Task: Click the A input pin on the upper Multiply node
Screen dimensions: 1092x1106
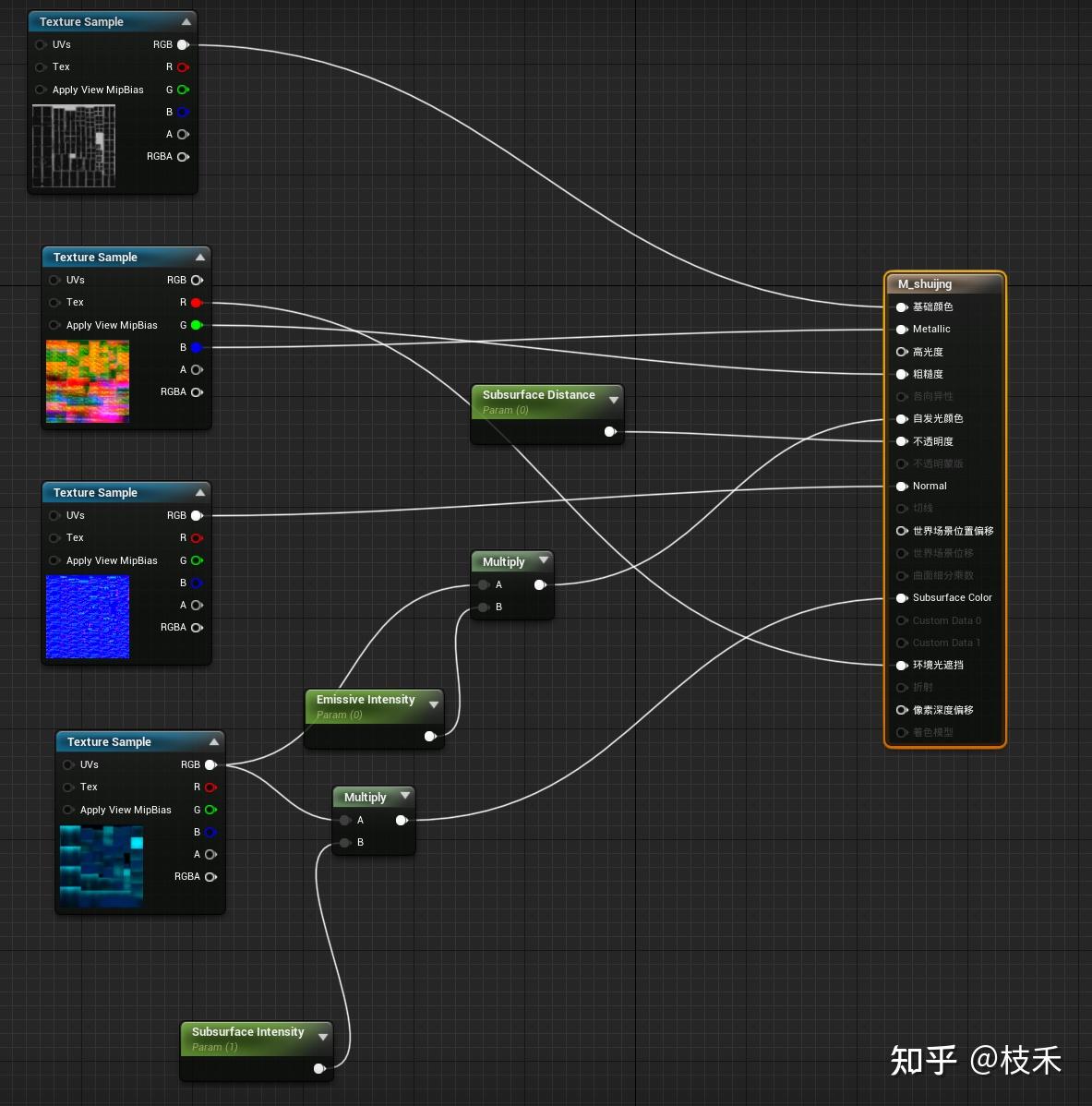Action: pyautogui.click(x=484, y=584)
